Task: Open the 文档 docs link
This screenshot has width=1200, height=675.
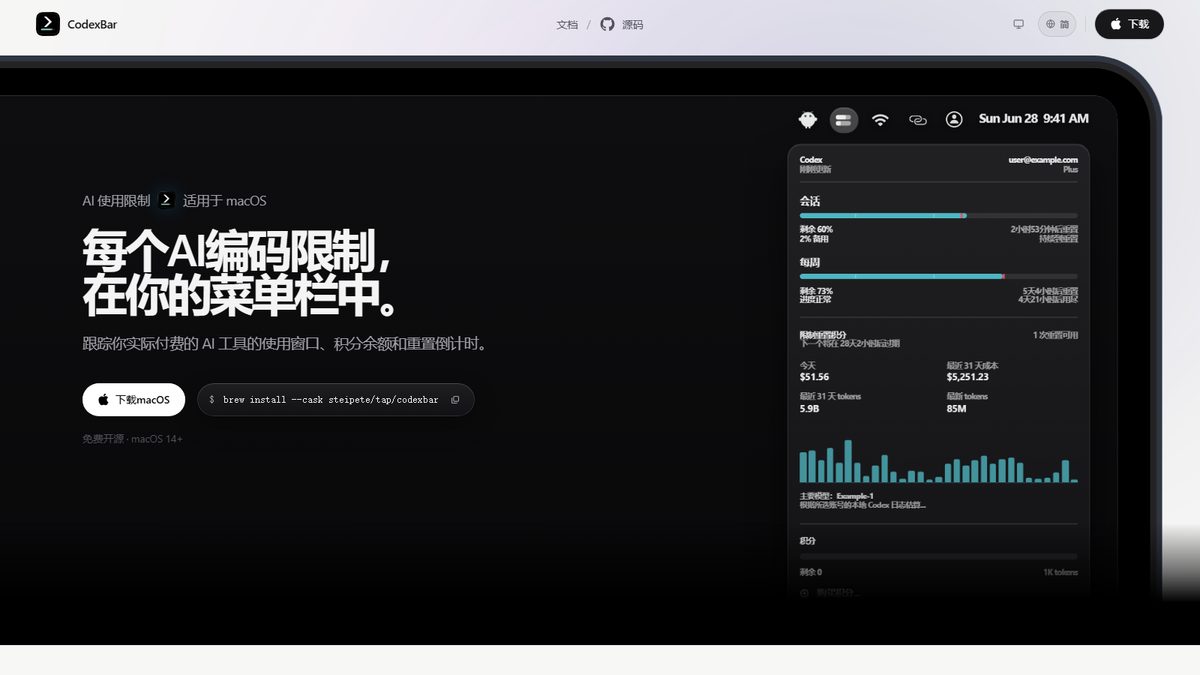Action: tap(567, 24)
